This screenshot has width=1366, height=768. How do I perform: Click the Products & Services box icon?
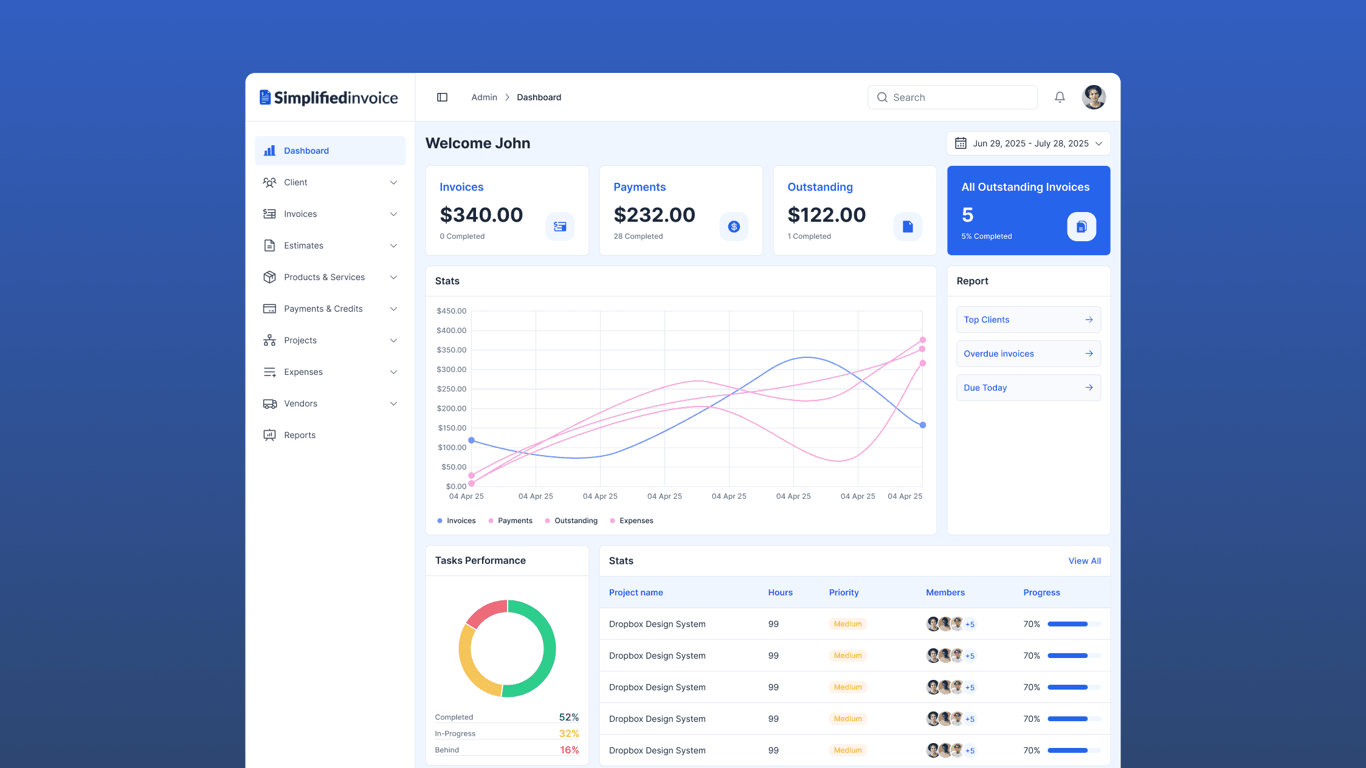click(270, 277)
